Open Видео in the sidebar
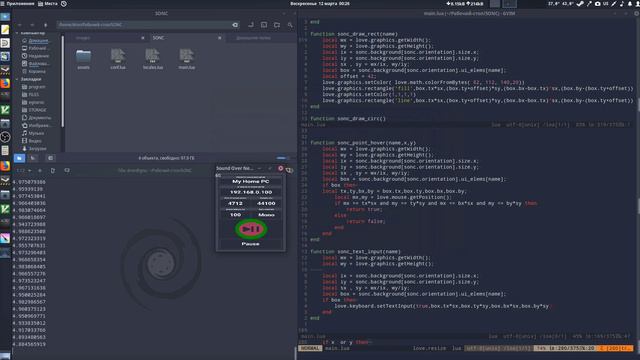The width and height of the screenshot is (640, 360). point(32,141)
